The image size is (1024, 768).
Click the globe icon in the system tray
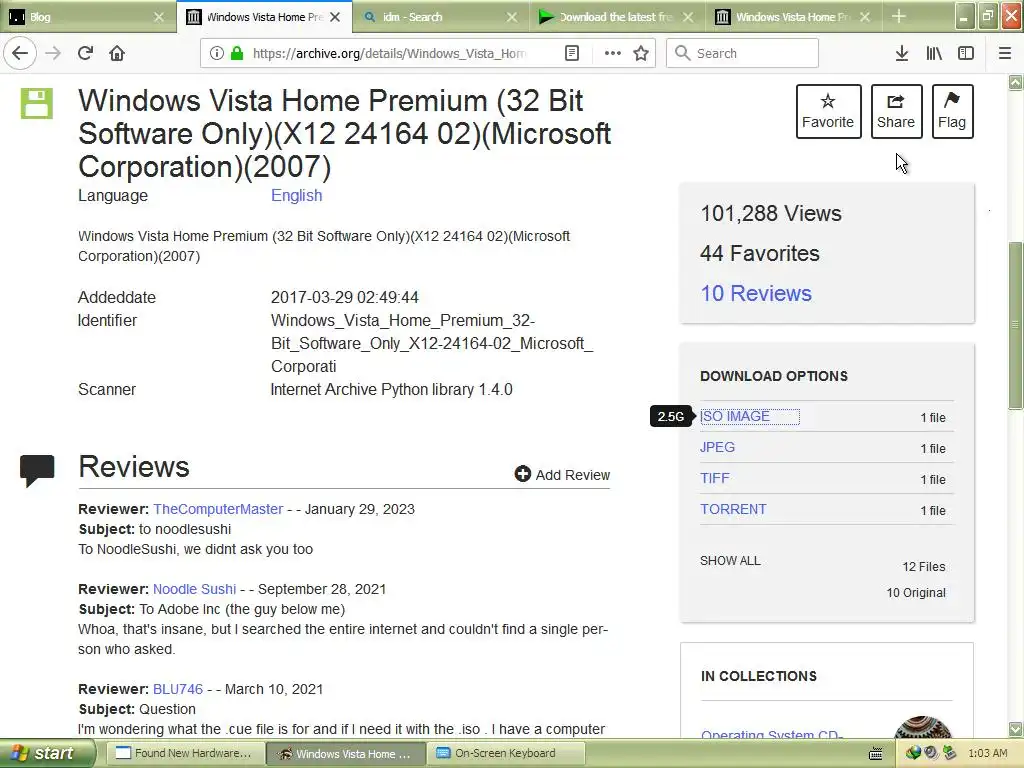pos(912,753)
